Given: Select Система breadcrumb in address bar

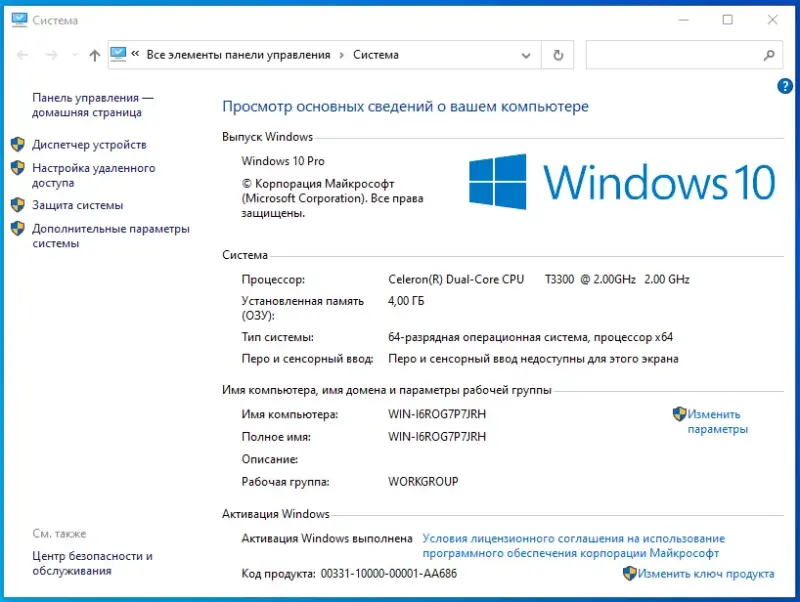Looking at the screenshot, I should (x=376, y=55).
